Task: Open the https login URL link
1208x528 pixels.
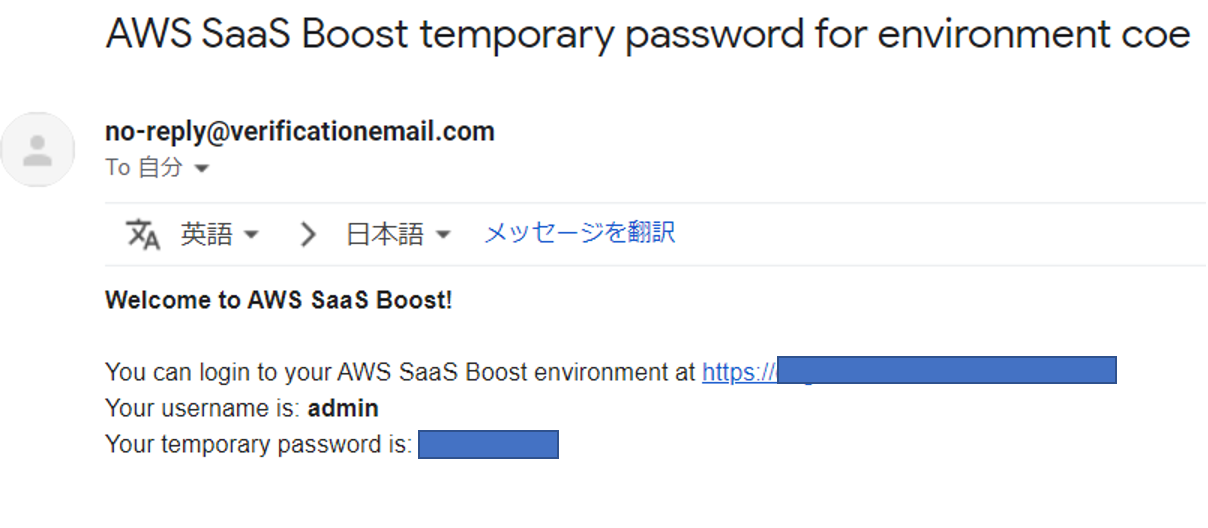Action: [x=738, y=373]
